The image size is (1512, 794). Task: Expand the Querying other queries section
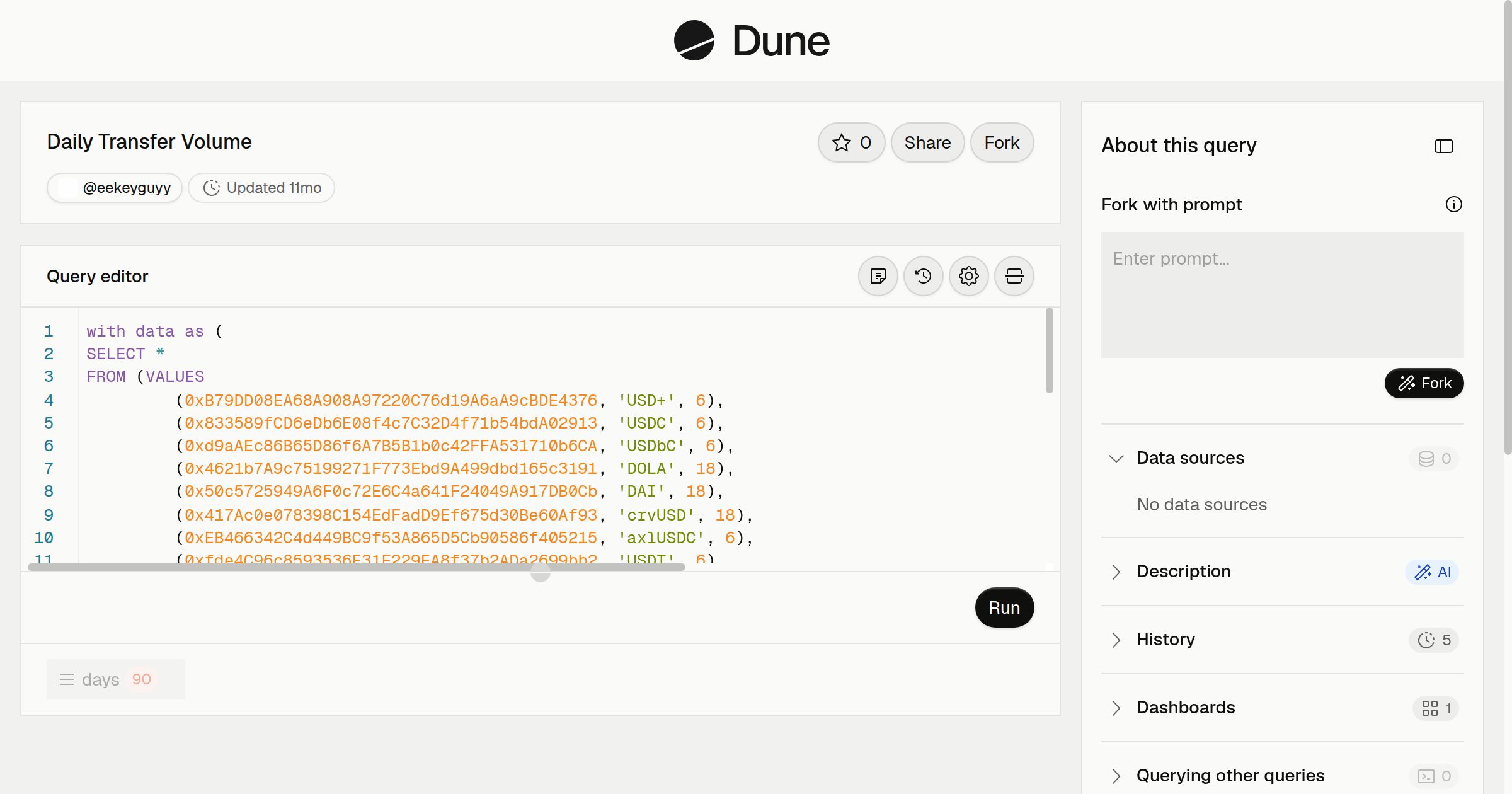point(1116,776)
